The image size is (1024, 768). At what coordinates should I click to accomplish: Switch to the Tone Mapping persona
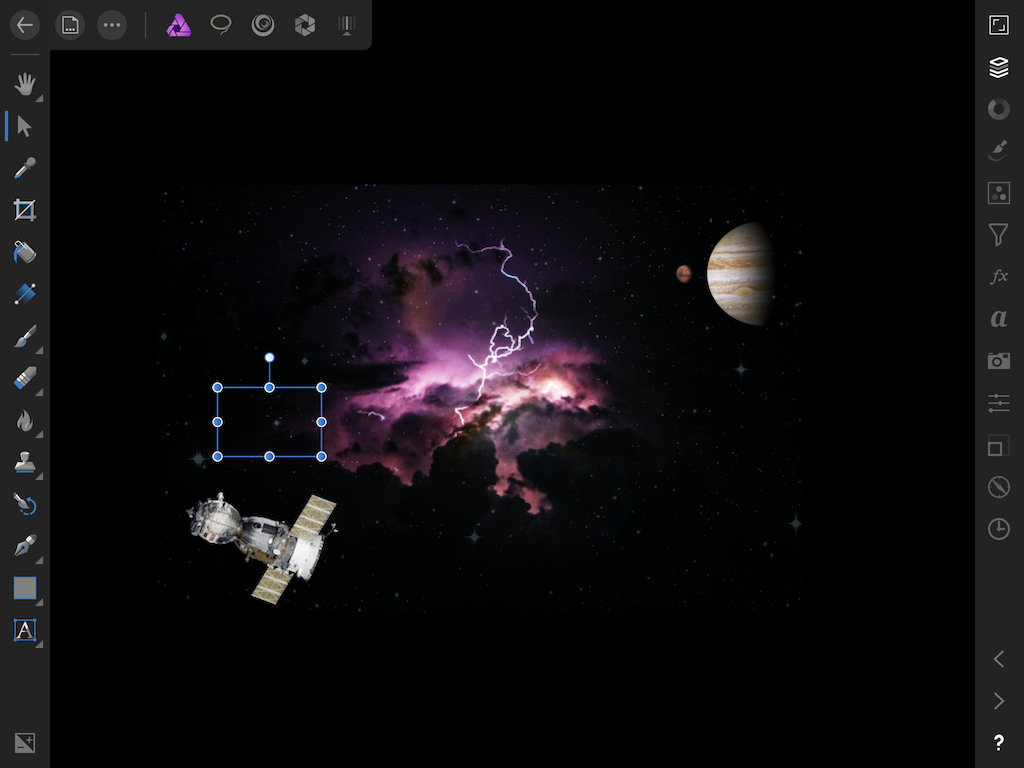(347, 25)
